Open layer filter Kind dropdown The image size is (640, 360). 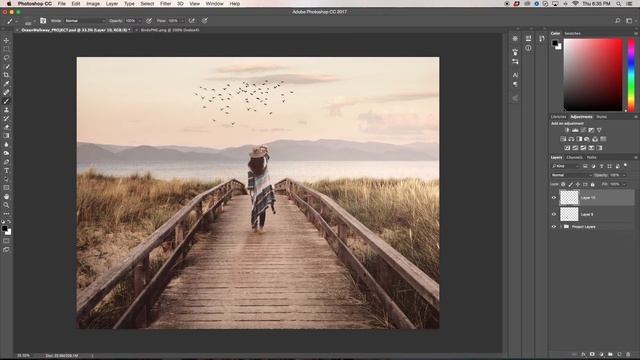click(565, 166)
